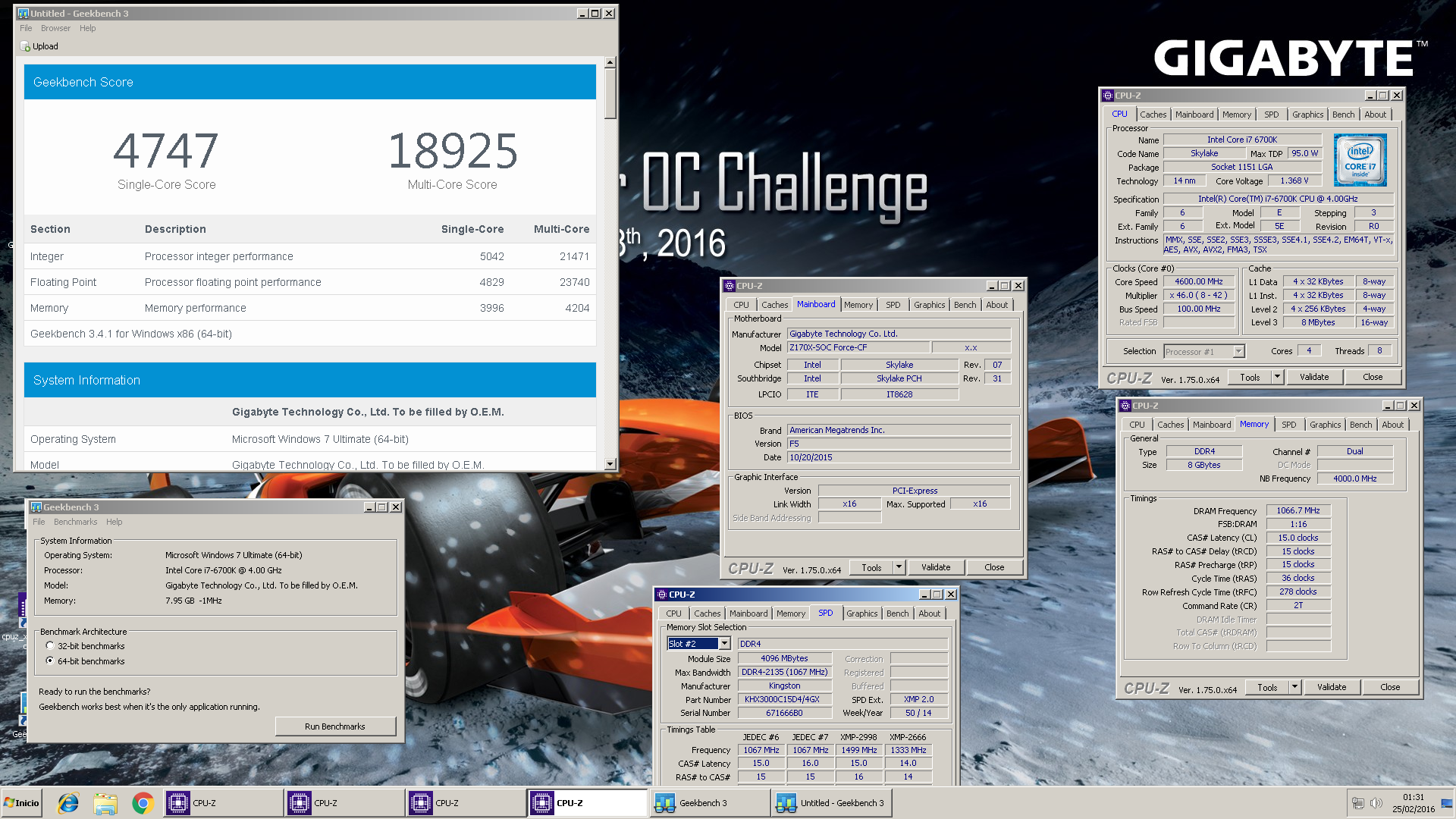
Task: Open About tab in SPD CPU-Z window
Action: click(x=929, y=613)
